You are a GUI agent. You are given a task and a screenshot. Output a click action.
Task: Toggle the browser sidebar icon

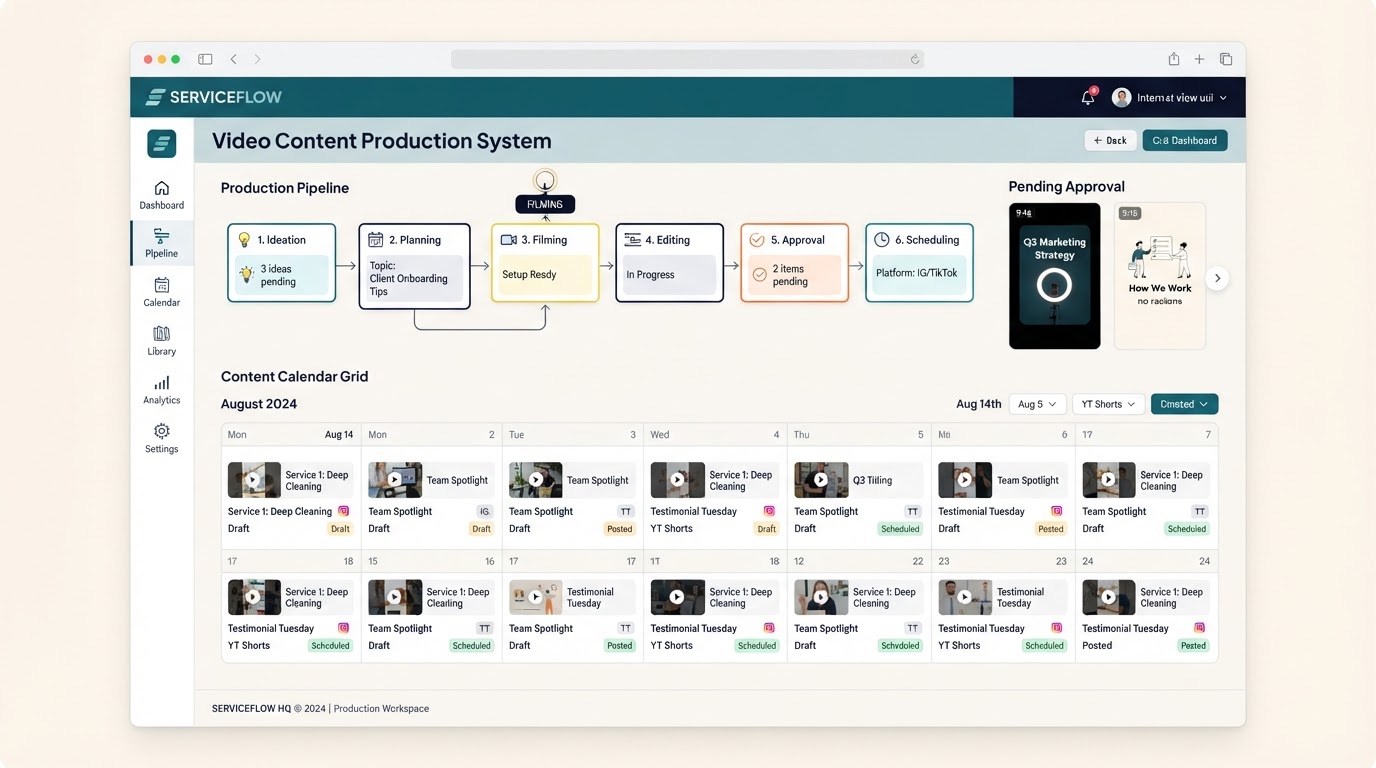205,59
